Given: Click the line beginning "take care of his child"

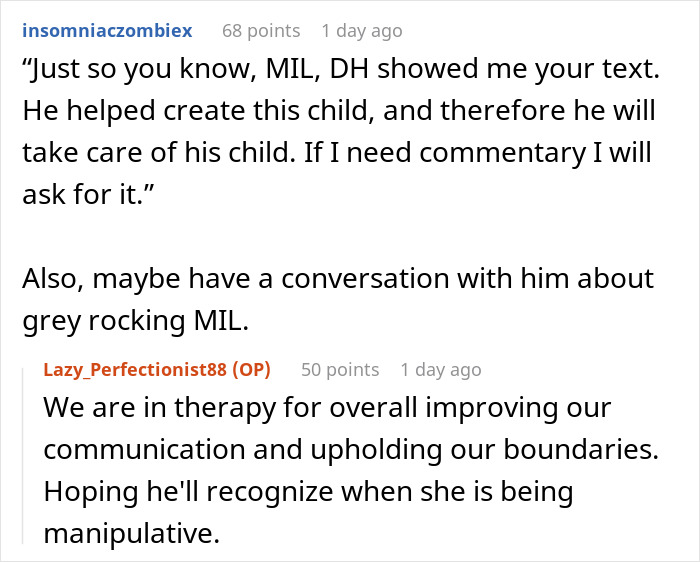Looking at the screenshot, I should 337,155.
